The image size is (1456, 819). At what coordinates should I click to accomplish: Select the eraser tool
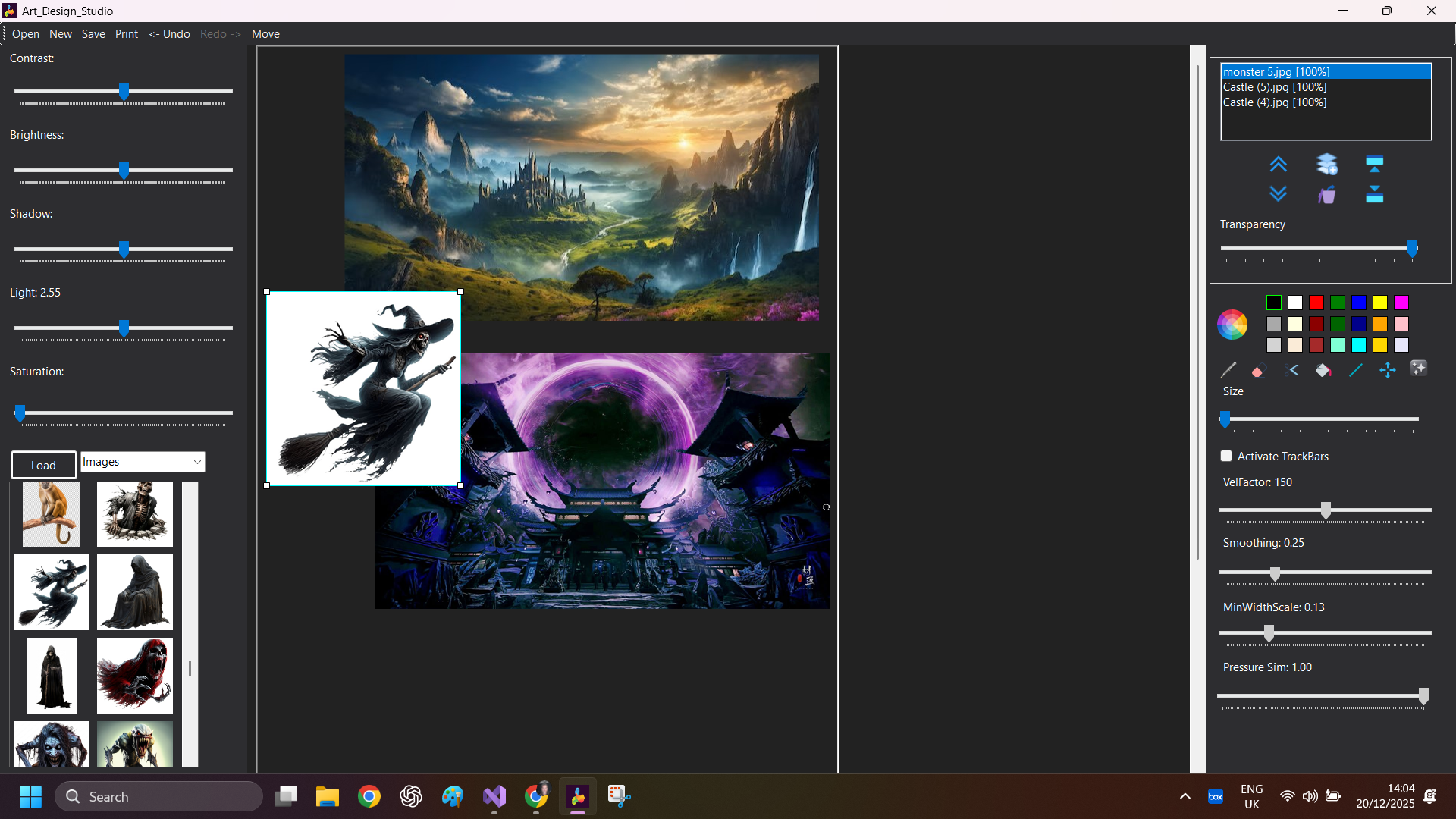1259,370
